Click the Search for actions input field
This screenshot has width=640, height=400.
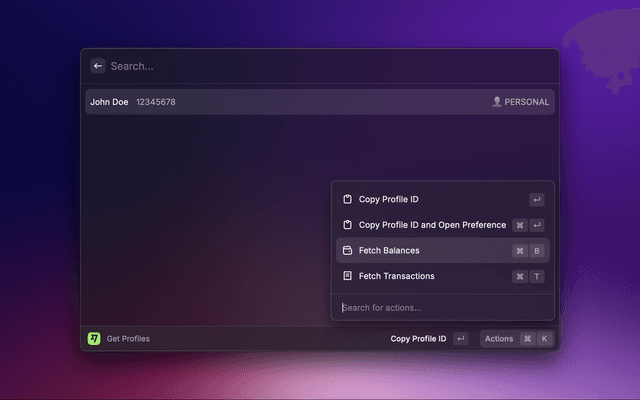[x=440, y=307]
